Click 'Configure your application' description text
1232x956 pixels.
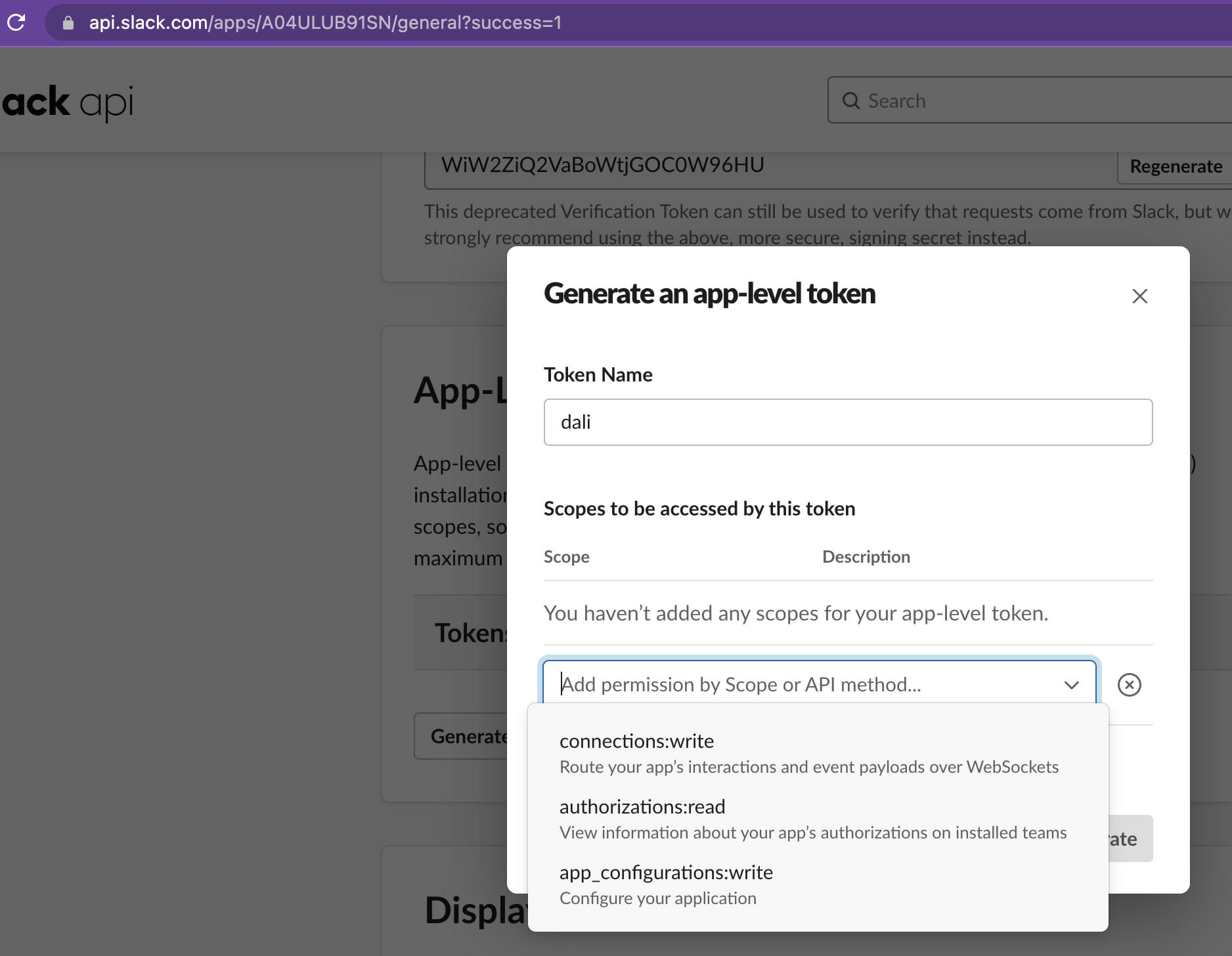coord(657,898)
